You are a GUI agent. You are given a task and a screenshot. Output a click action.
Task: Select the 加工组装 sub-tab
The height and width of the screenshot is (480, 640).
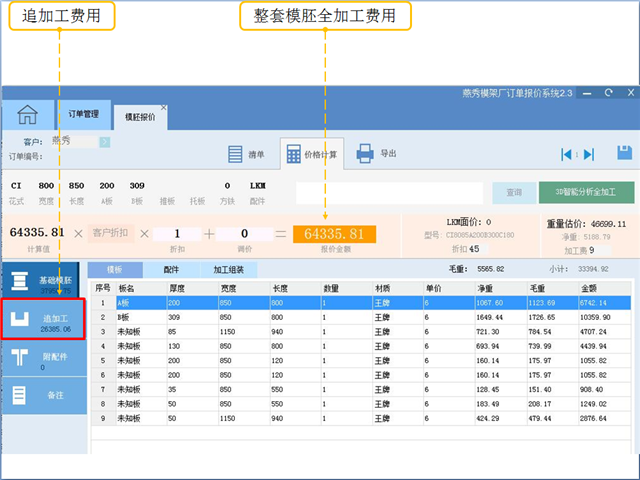click(x=229, y=270)
